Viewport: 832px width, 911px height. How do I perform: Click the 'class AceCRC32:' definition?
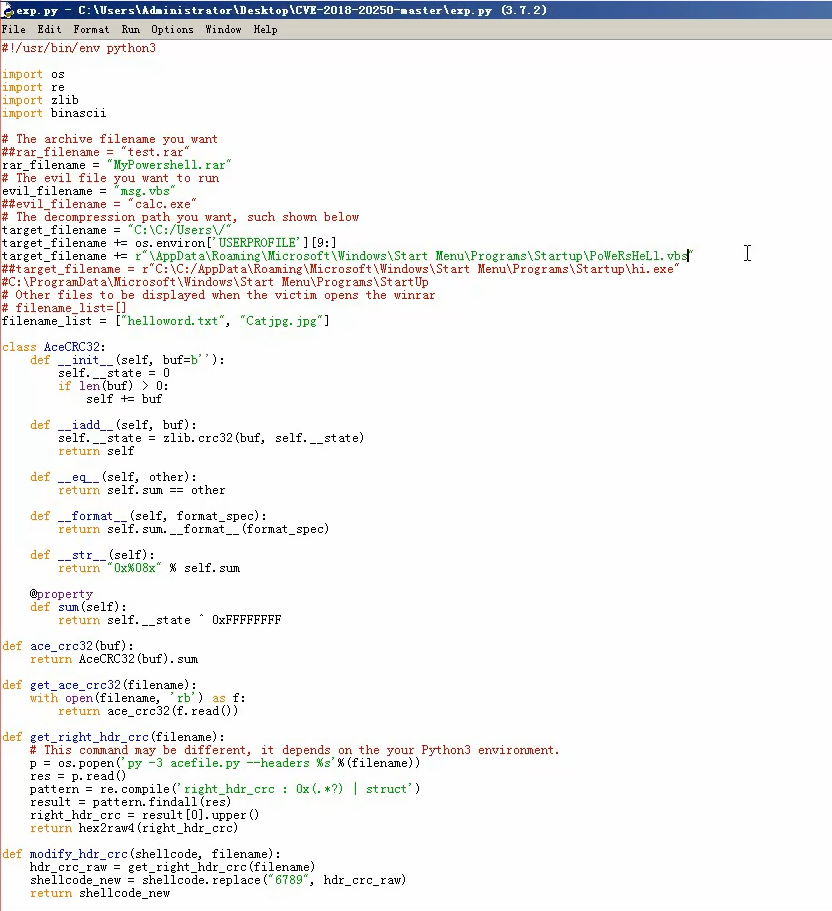click(54, 347)
